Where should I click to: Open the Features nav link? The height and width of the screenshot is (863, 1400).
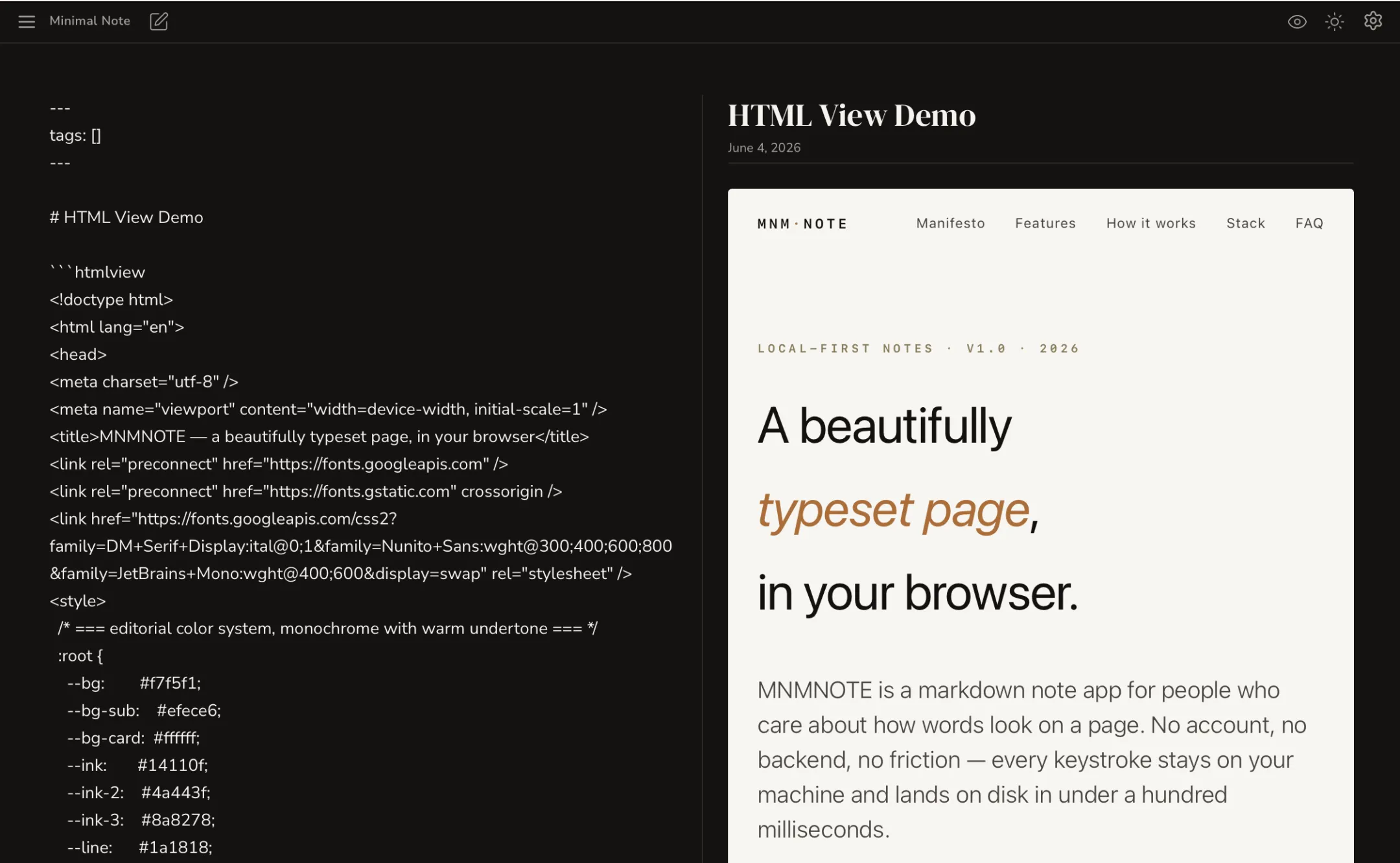1045,223
